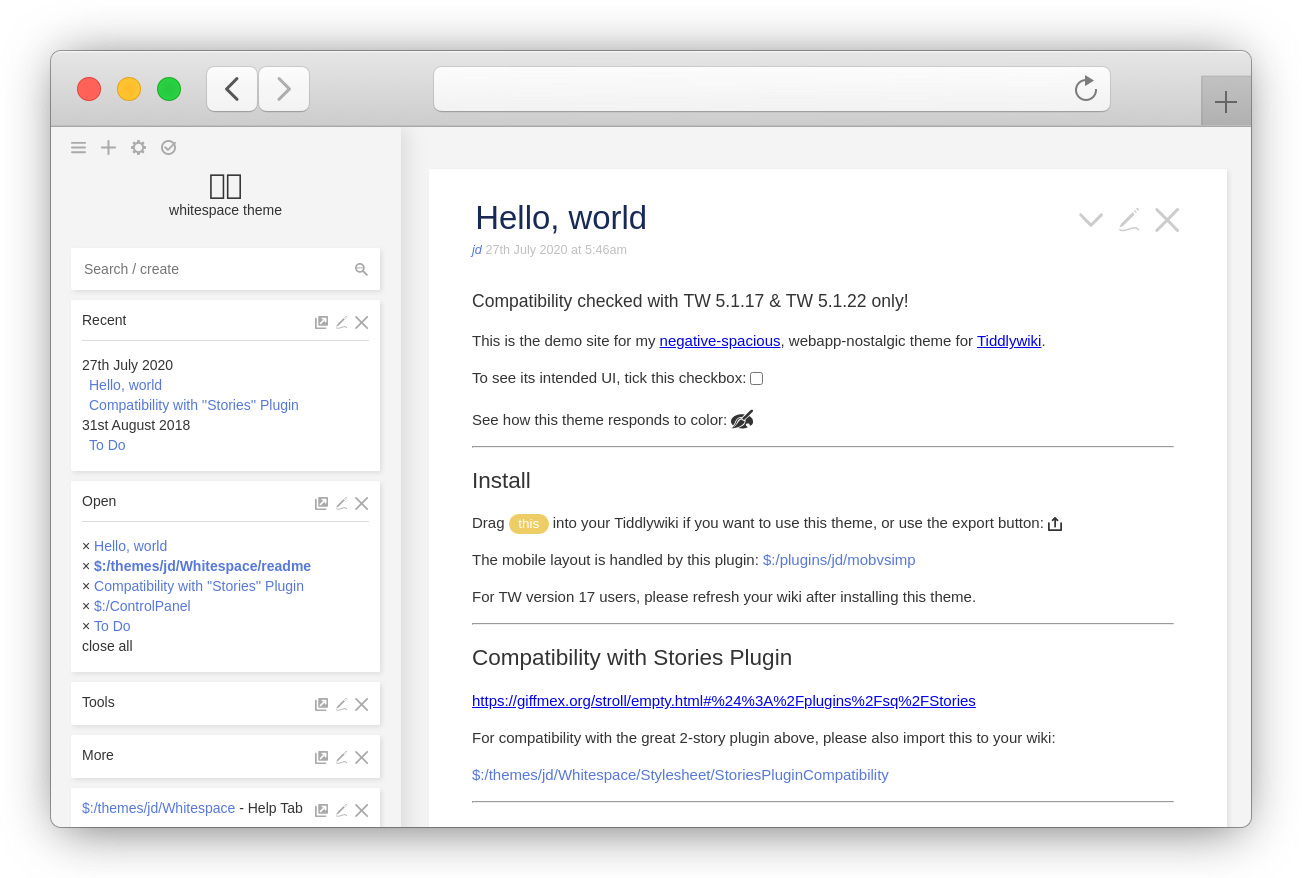The image size is (1302, 878).
Task: Open the control panel via the gear icon
Action: click(x=138, y=147)
